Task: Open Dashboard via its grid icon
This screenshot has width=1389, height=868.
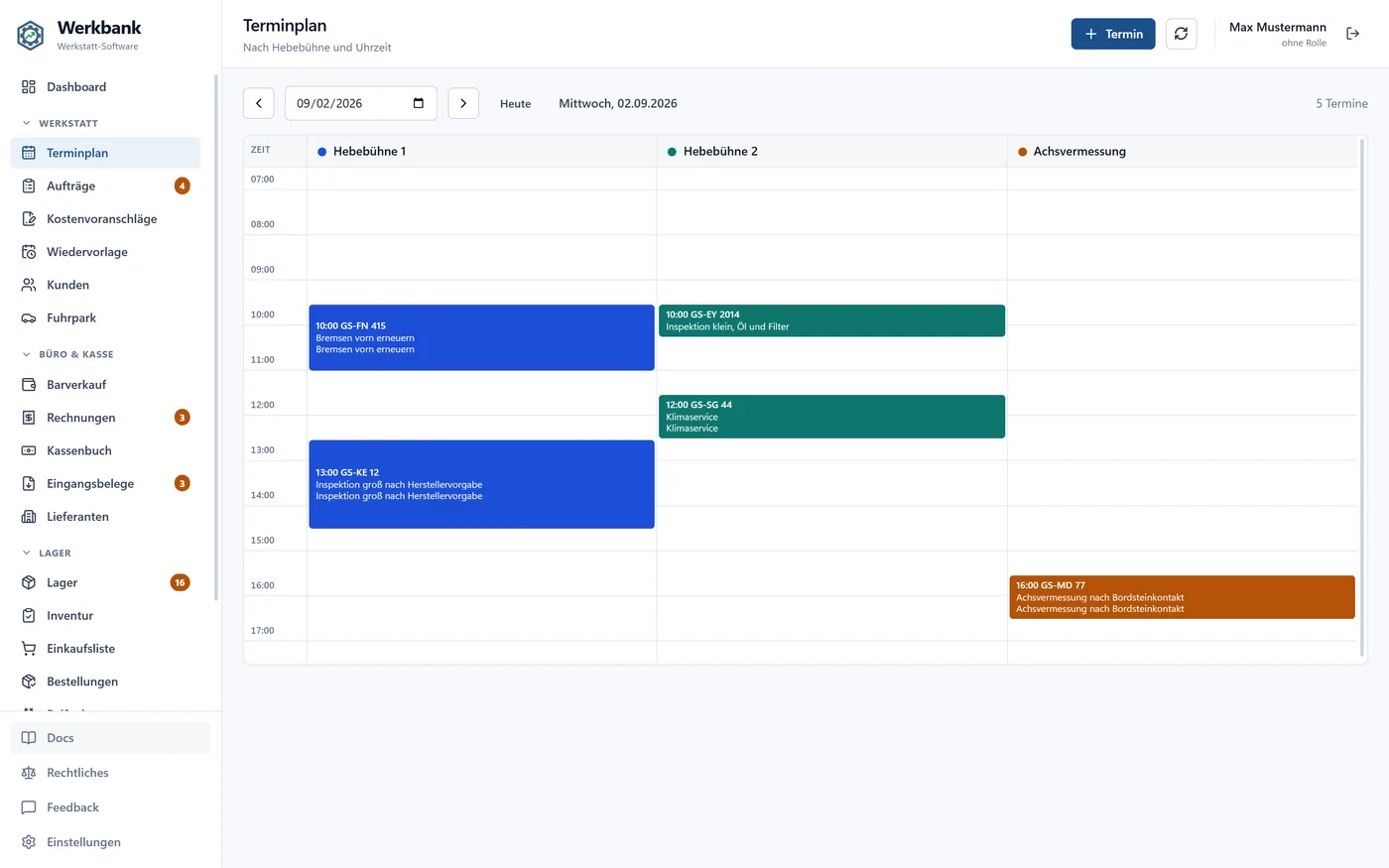Action: click(29, 87)
